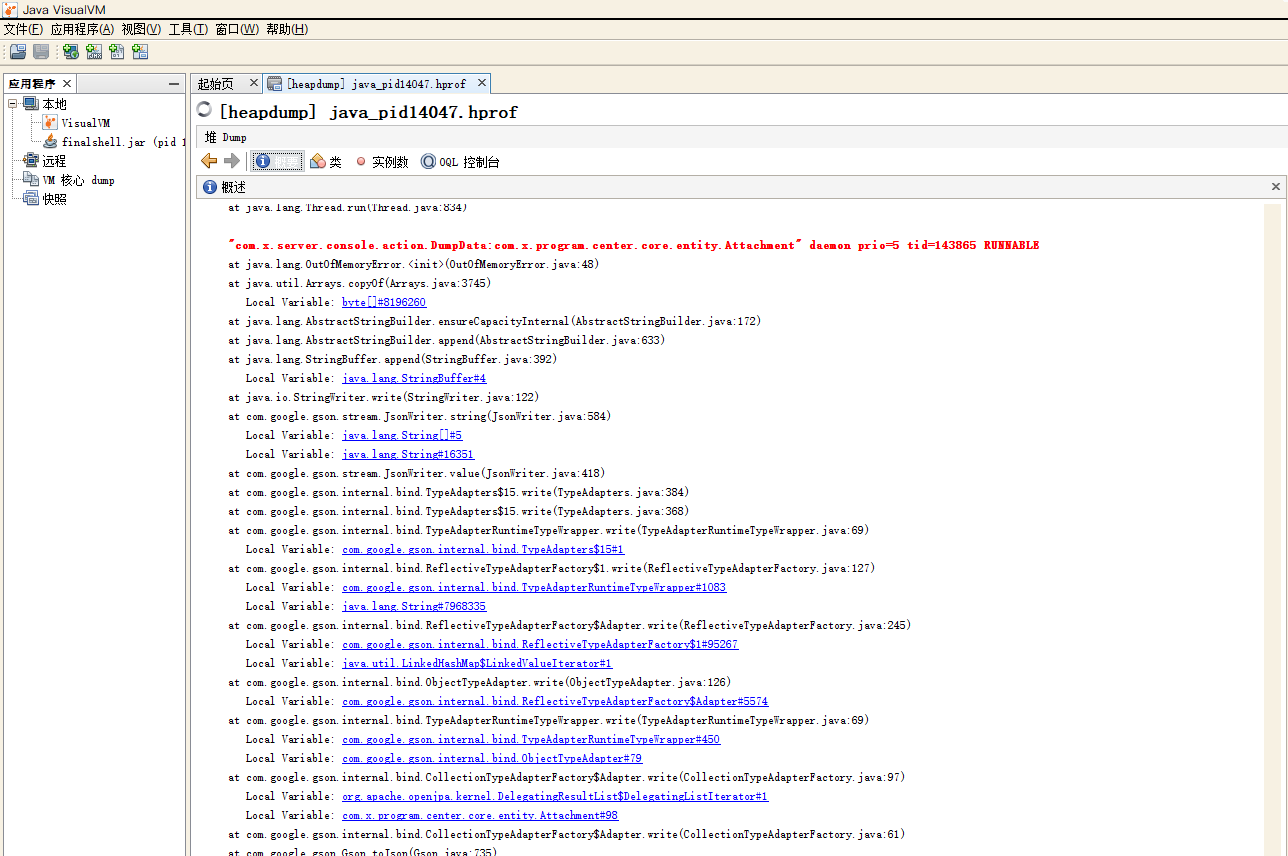The width and height of the screenshot is (1288, 856).
Task: Close the java_pid14047.hprof heapdump tab
Action: coord(482,83)
